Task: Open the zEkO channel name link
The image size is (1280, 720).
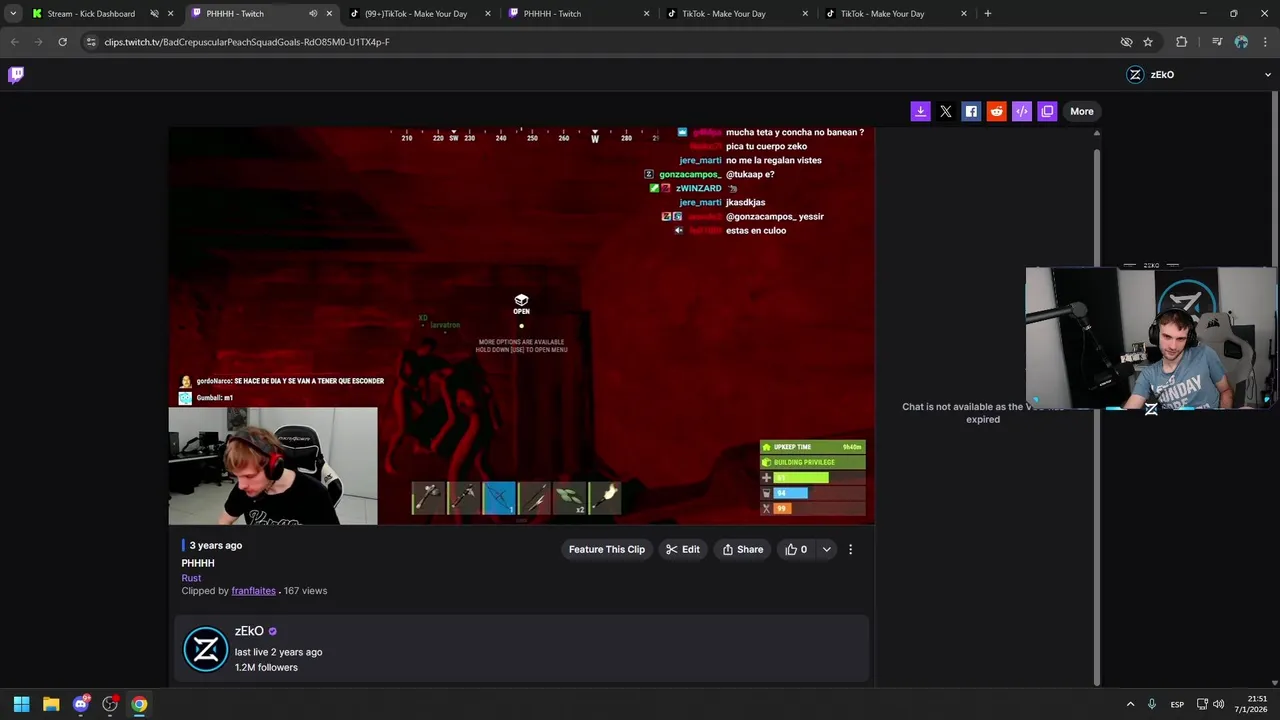Action: point(249,631)
